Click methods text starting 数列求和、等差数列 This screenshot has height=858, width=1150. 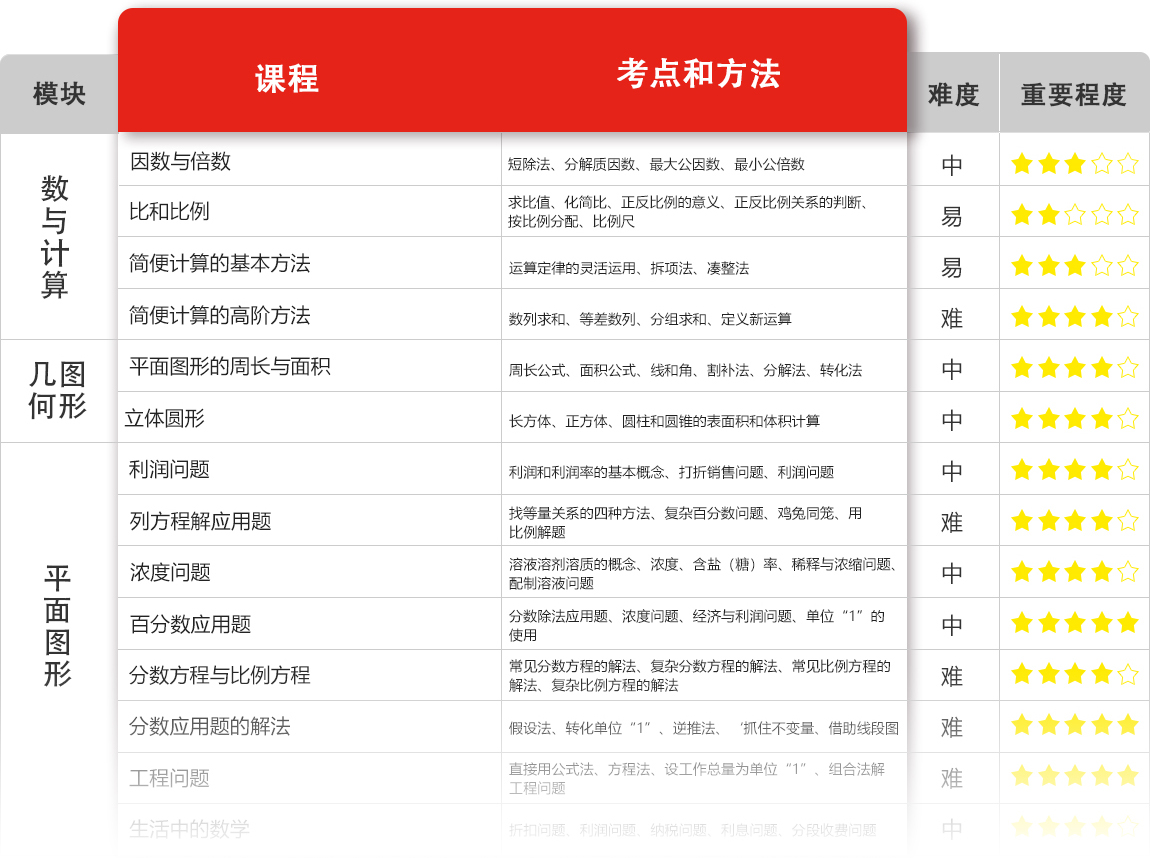pos(650,319)
